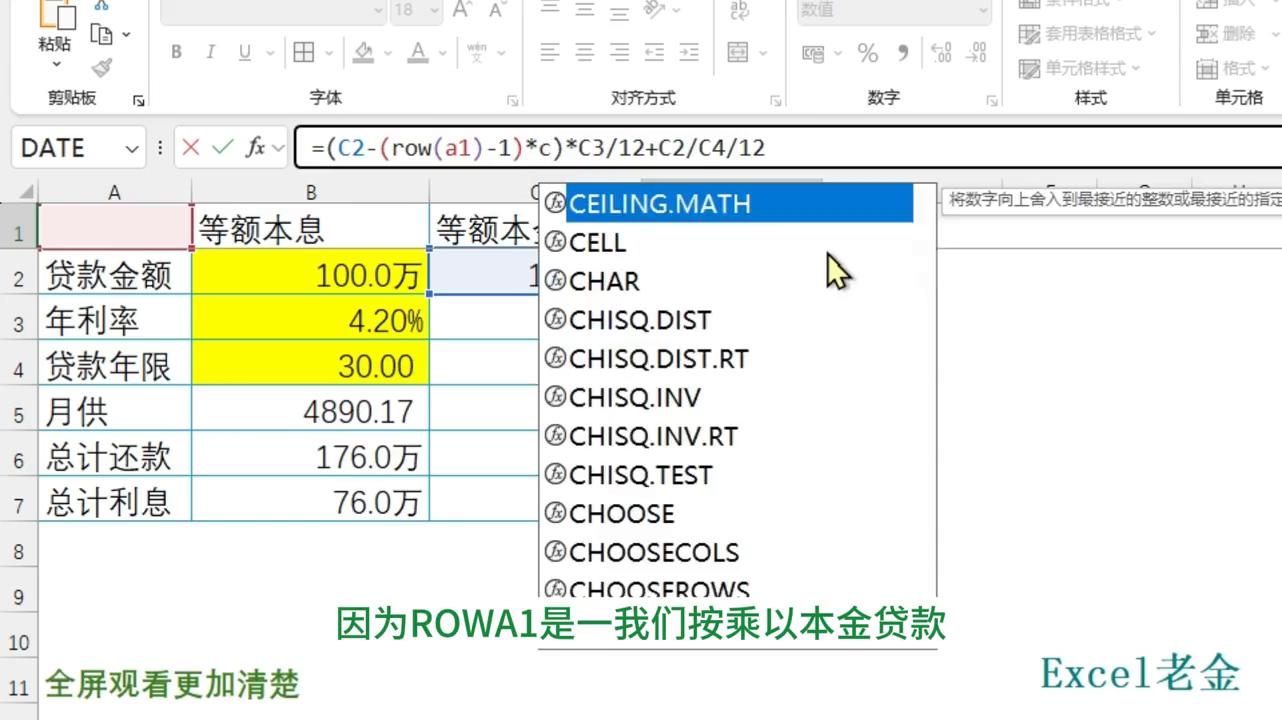The width and height of the screenshot is (1282, 720).
Task: Click the Insert Function fx icon
Action: coord(257,147)
